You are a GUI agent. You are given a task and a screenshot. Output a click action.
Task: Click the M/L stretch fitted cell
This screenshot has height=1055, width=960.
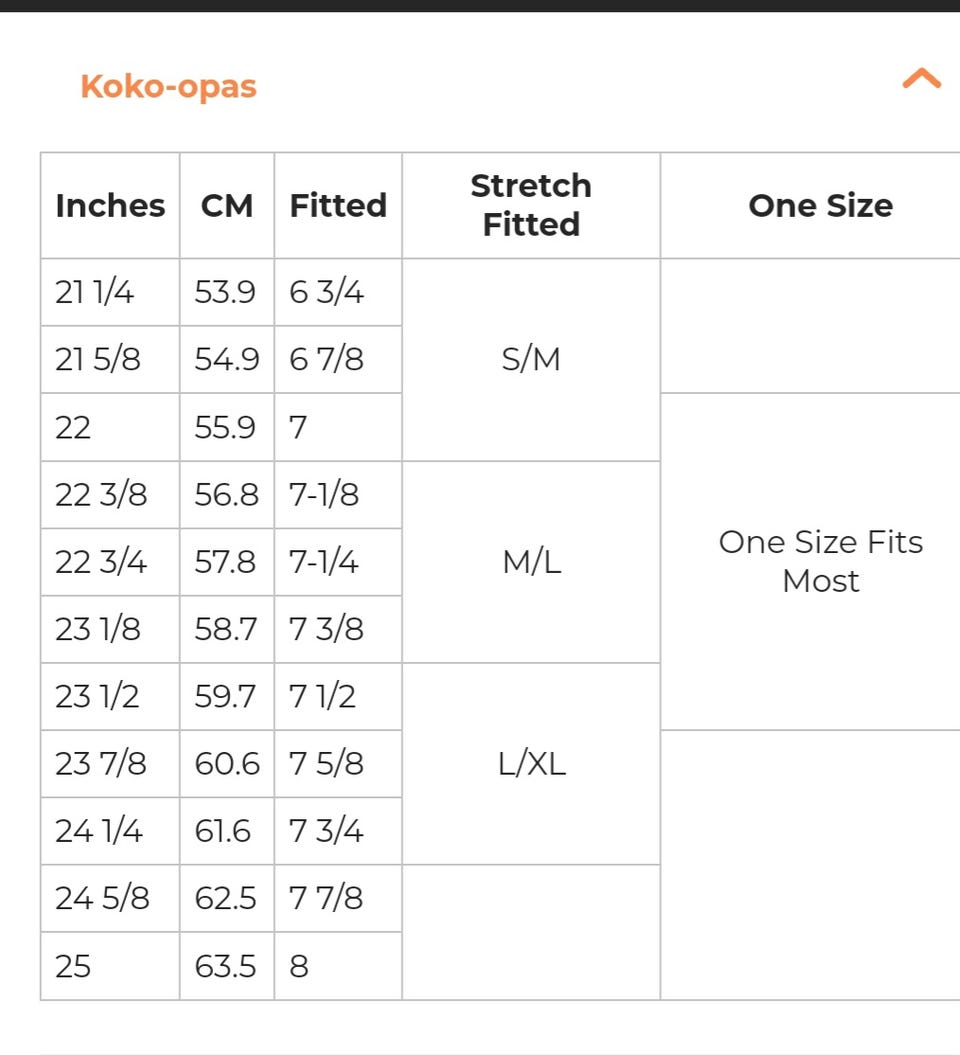[531, 562]
